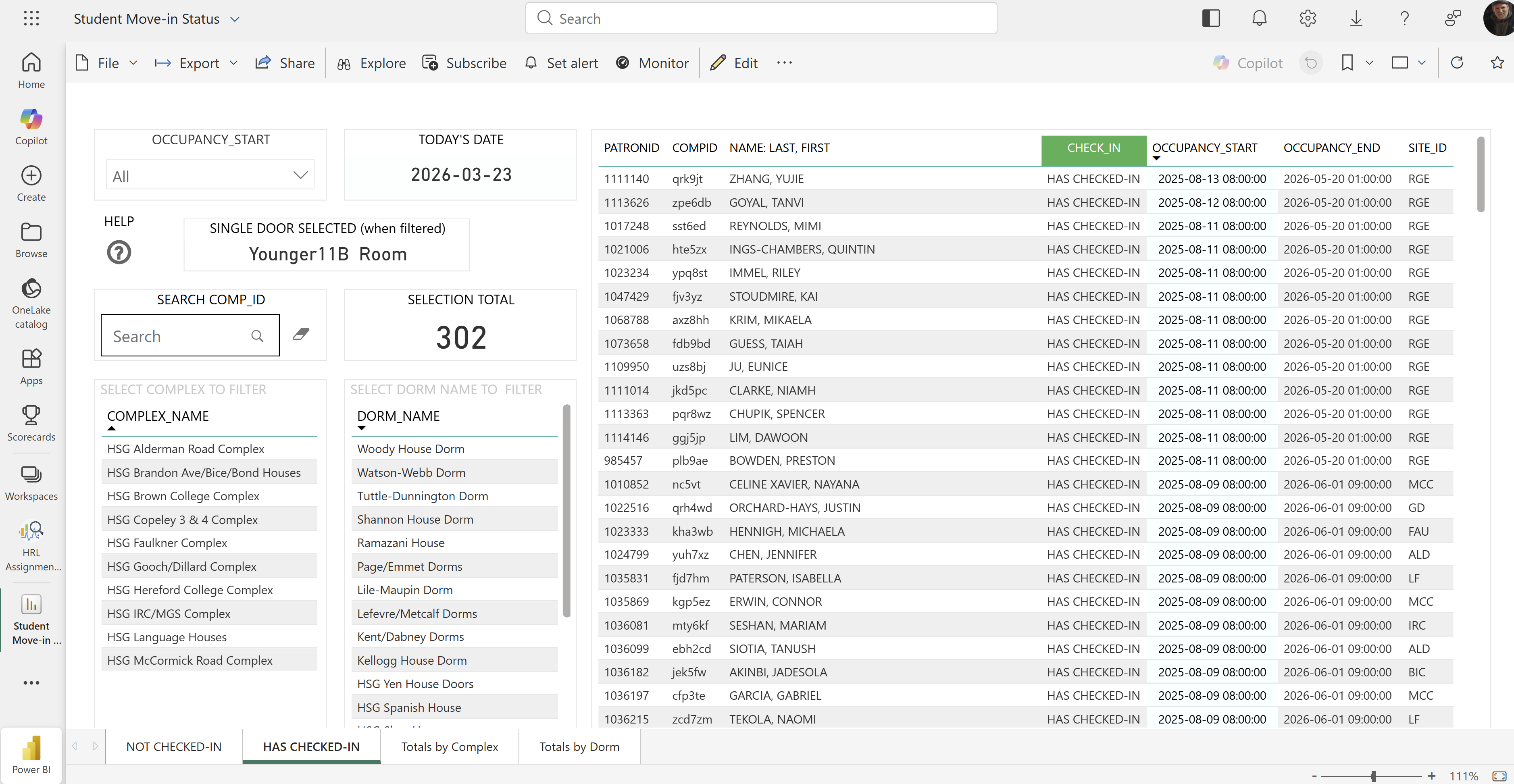This screenshot has width=1514, height=784.
Task: Zoom out with minus button
Action: [x=1315, y=776]
